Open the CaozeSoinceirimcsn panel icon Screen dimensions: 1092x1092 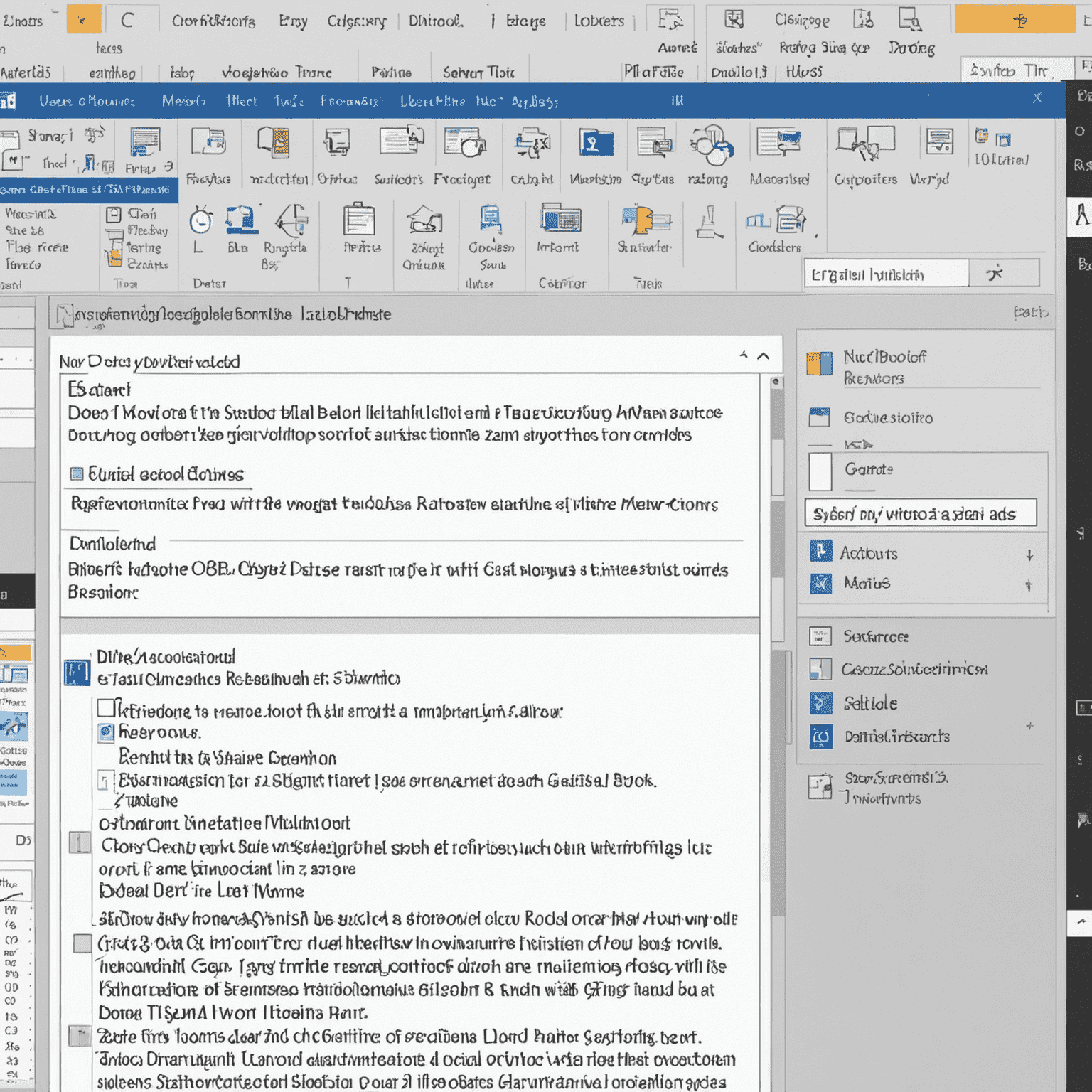coord(820,669)
